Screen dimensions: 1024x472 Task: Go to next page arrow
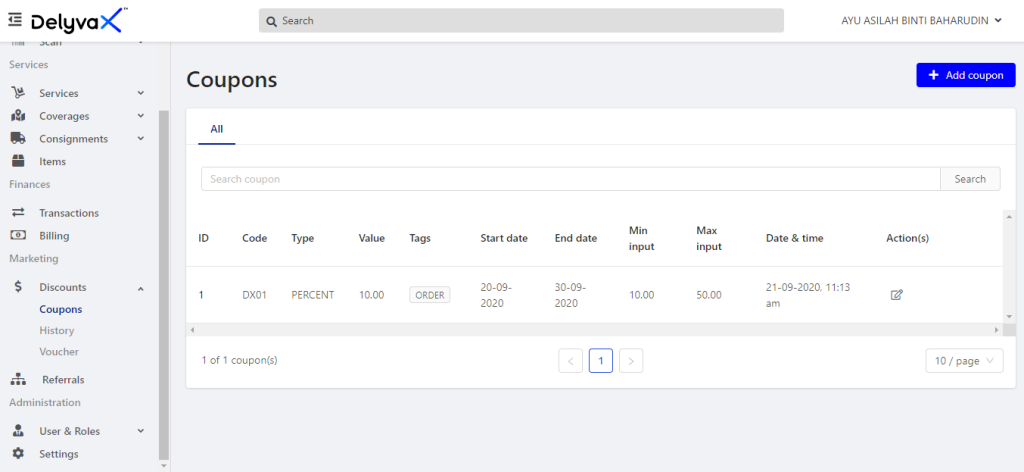[631, 360]
